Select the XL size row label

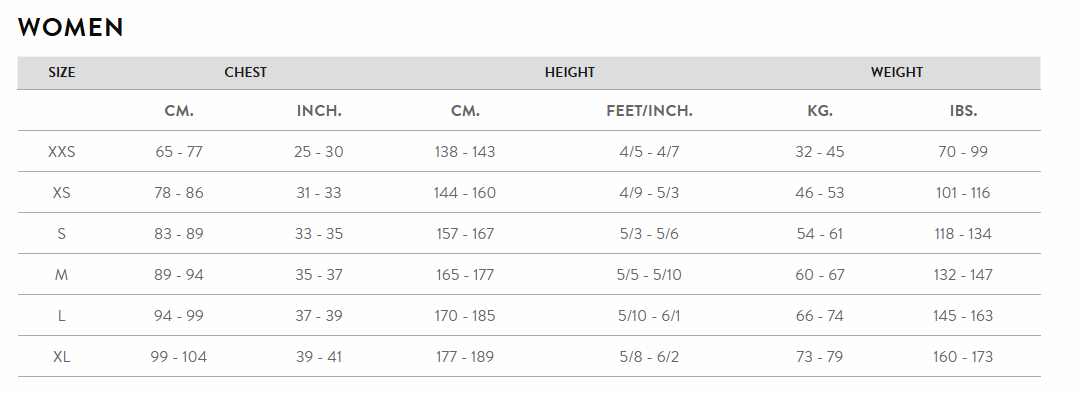pyautogui.click(x=62, y=357)
